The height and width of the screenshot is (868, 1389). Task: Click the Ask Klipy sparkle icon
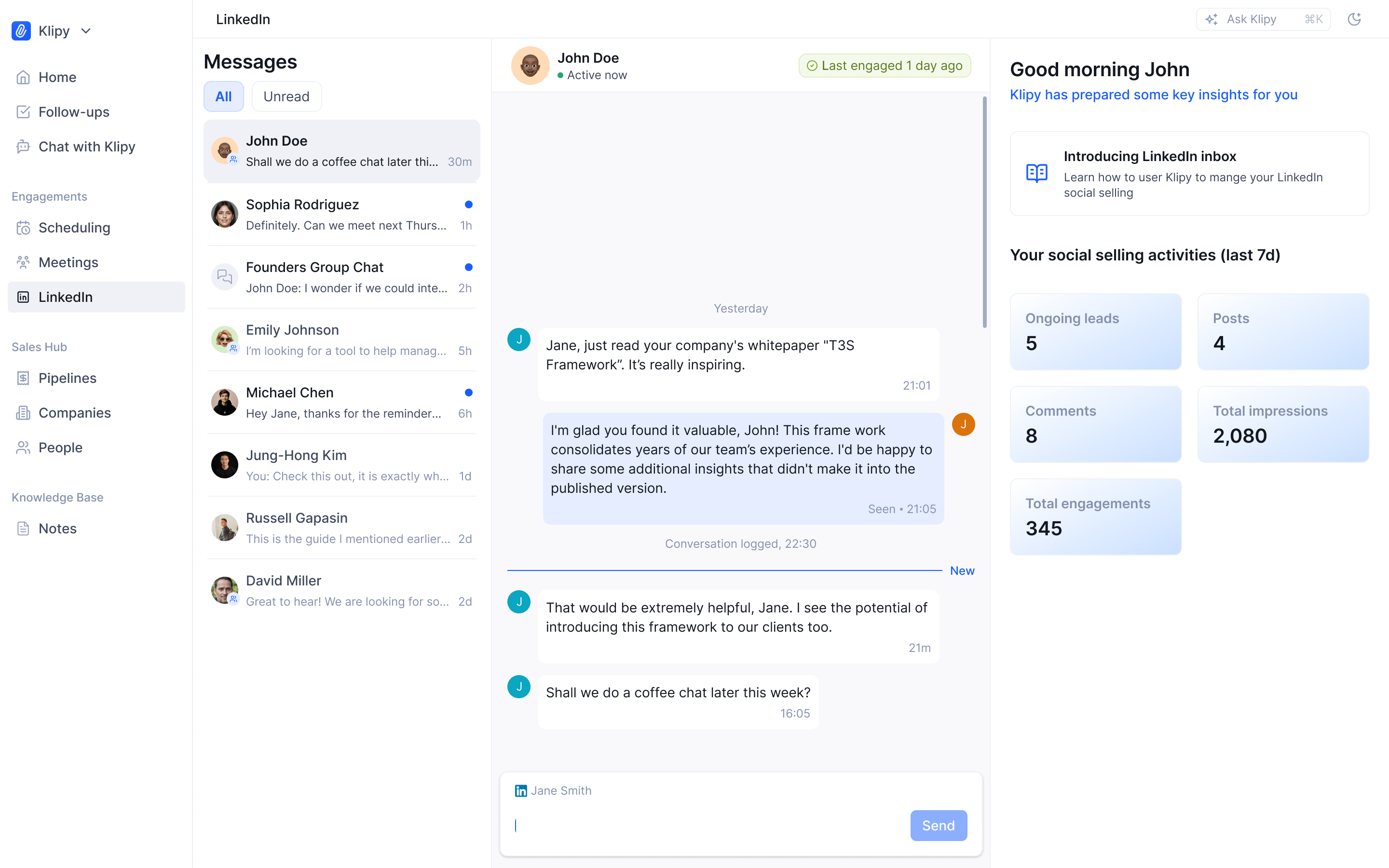(1211, 19)
